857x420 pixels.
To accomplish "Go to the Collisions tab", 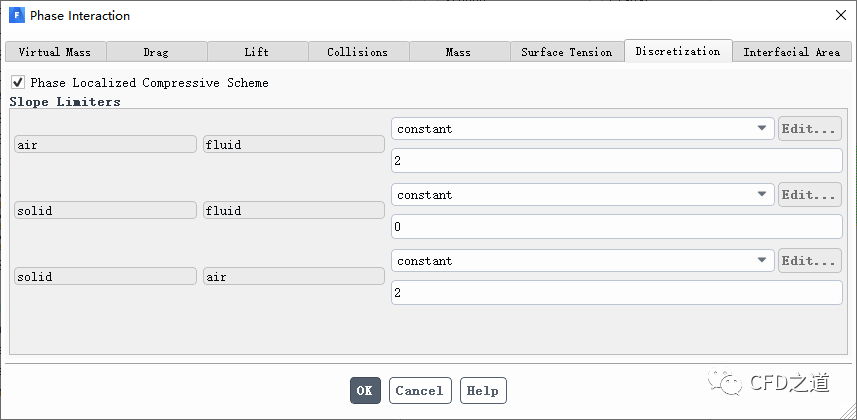I will 358,52.
